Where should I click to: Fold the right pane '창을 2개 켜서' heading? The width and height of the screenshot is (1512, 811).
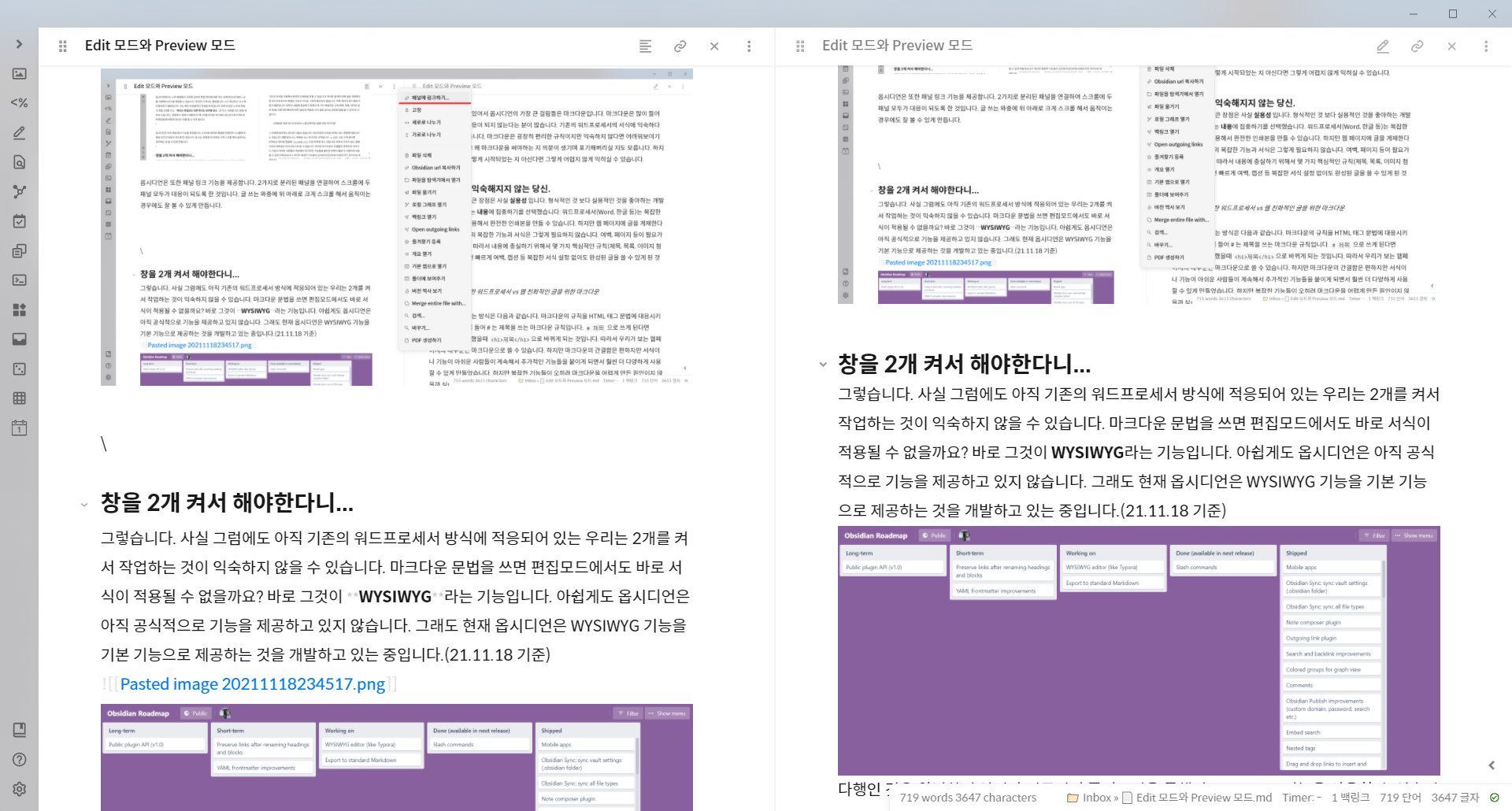823,365
